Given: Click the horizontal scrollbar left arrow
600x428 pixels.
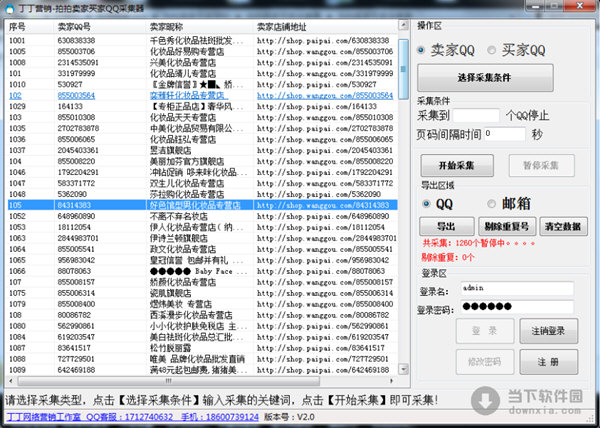Looking at the screenshot, I should pos(11,381).
